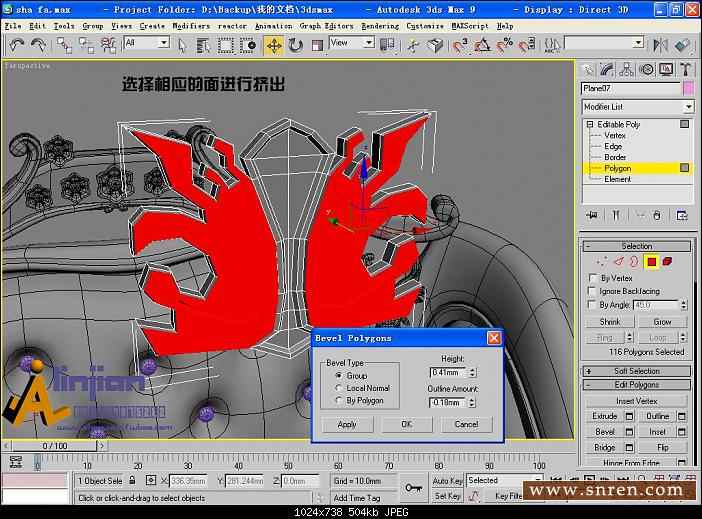Screen dimensions: 702x519
Task: Open the Modifier List dropdown
Action: [x=688, y=107]
